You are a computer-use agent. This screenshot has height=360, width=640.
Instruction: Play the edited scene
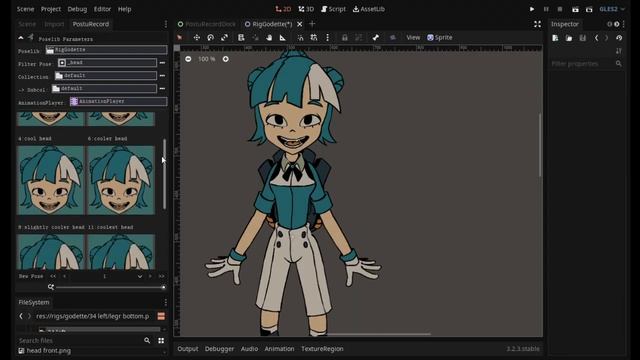(575, 9)
